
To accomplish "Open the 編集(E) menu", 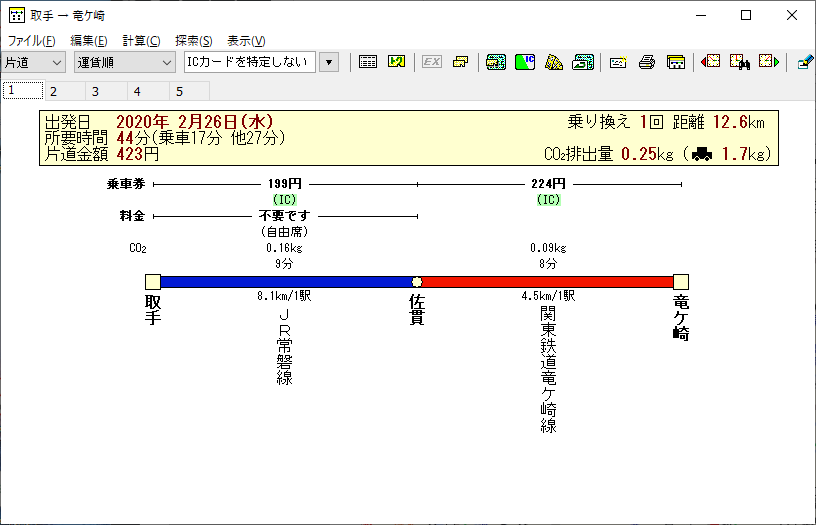I will pos(88,41).
